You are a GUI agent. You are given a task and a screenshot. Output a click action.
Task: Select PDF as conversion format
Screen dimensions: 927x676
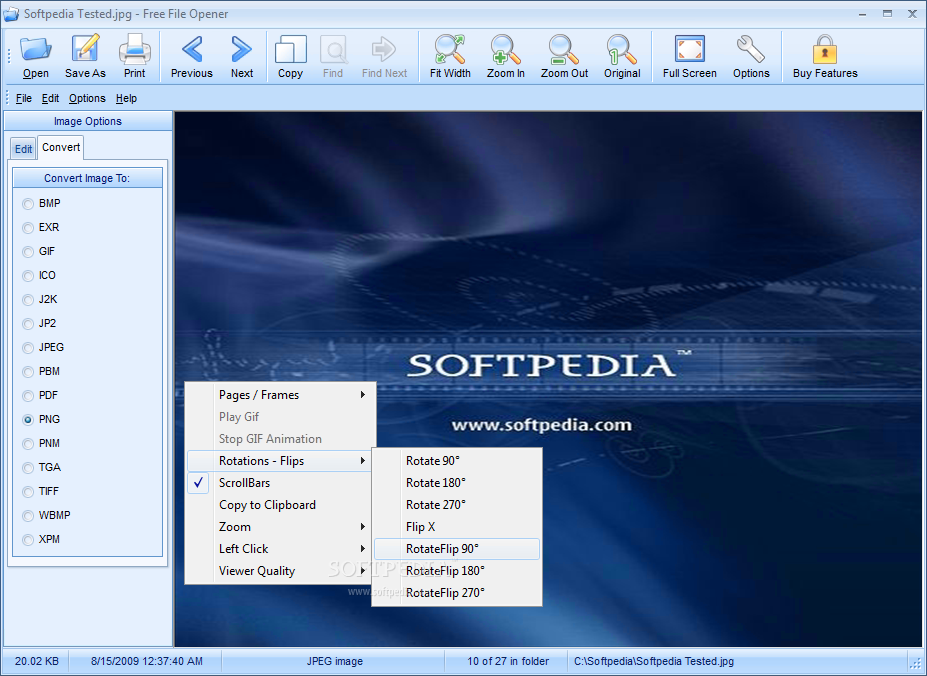click(x=28, y=396)
